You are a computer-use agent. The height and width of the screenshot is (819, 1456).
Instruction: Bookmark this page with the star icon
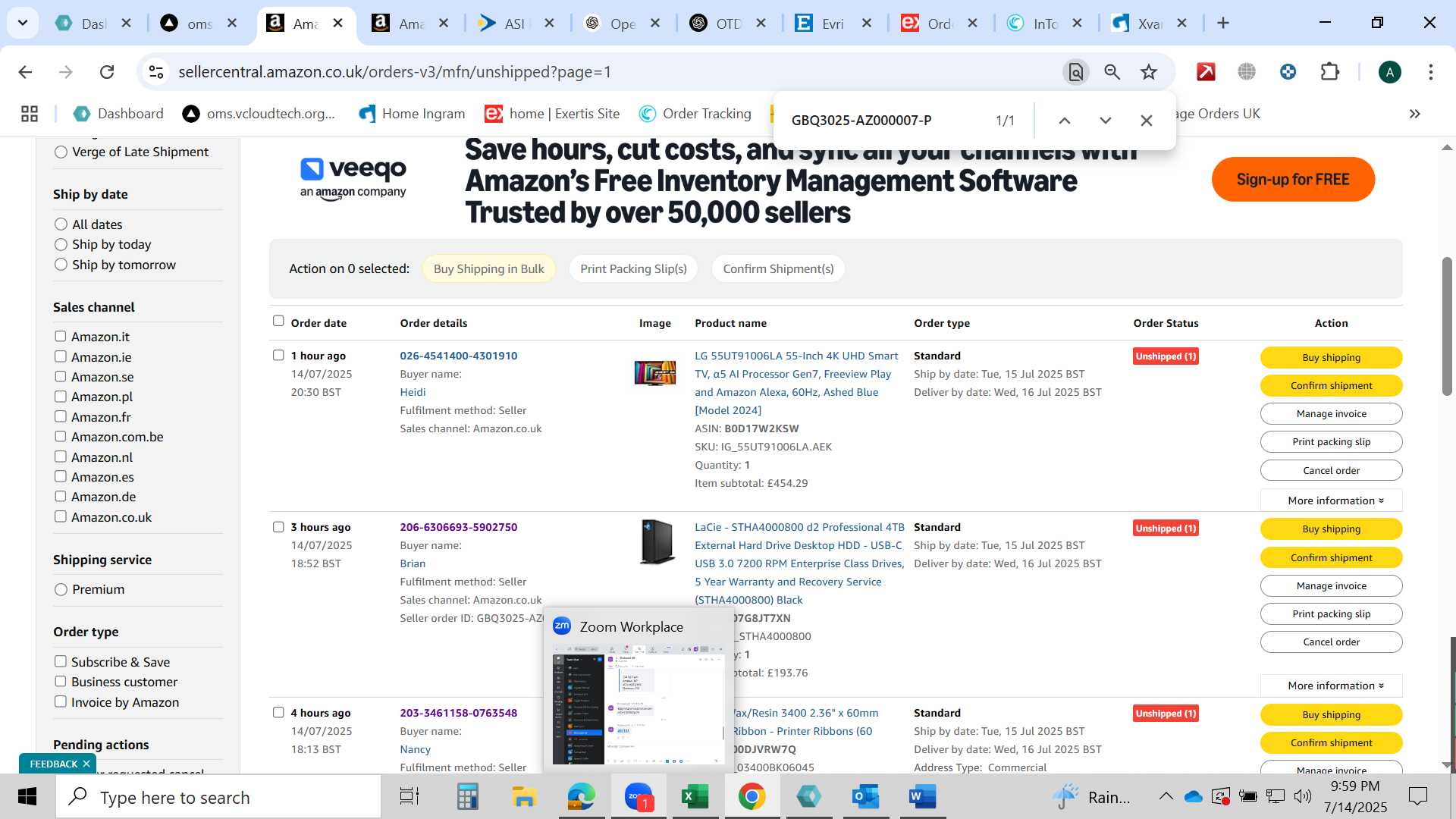pos(1149,72)
